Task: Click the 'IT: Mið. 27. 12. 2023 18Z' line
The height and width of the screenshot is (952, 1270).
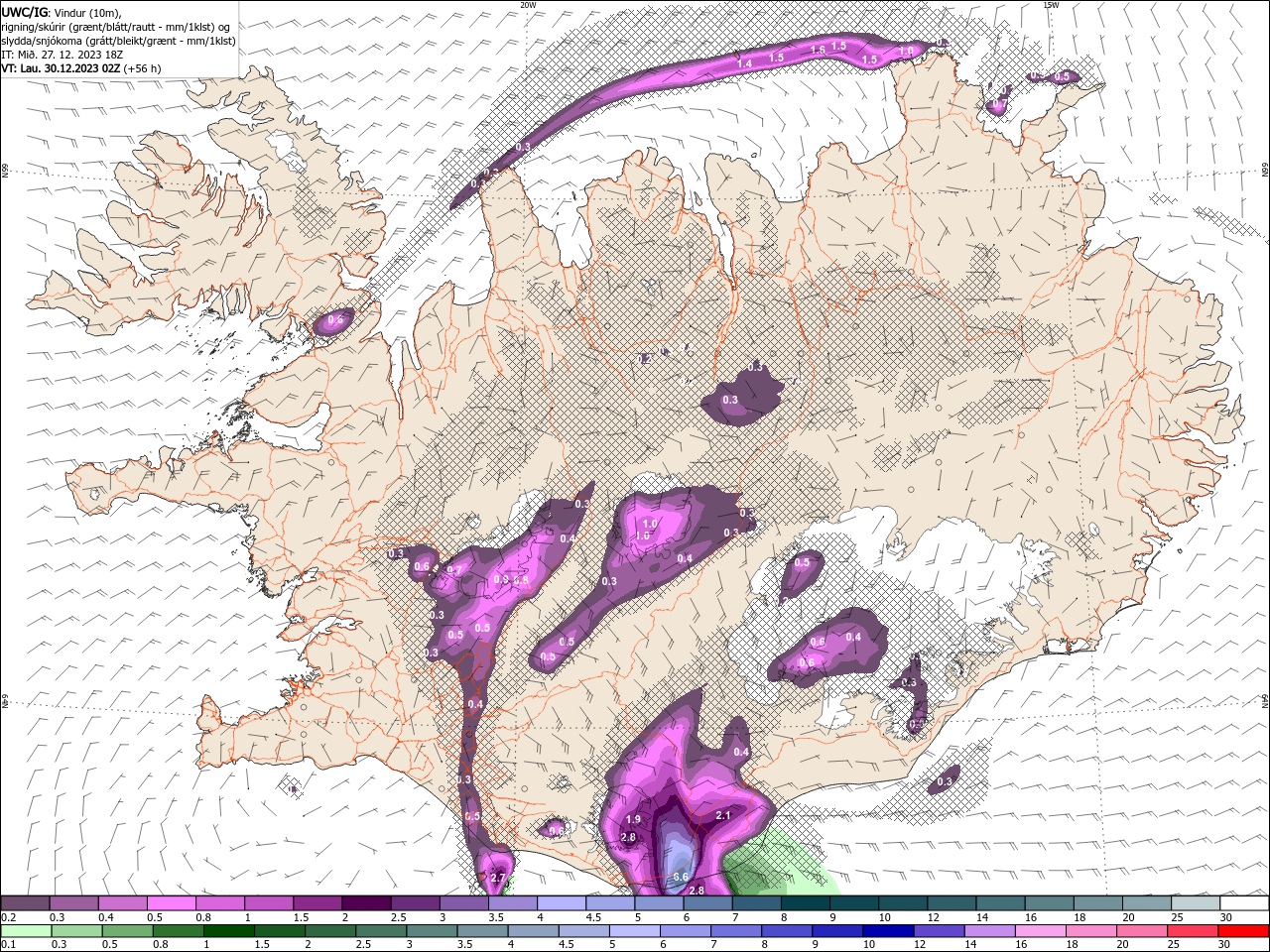Action: [x=62, y=55]
